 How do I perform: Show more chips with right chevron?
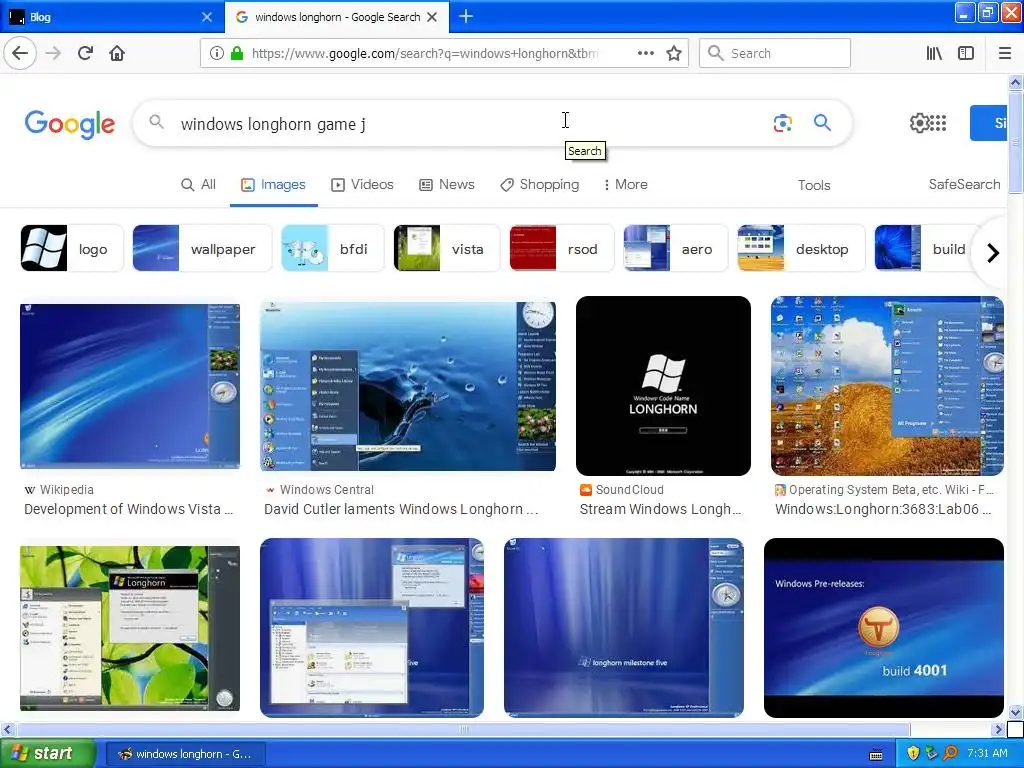pyautogui.click(x=993, y=253)
